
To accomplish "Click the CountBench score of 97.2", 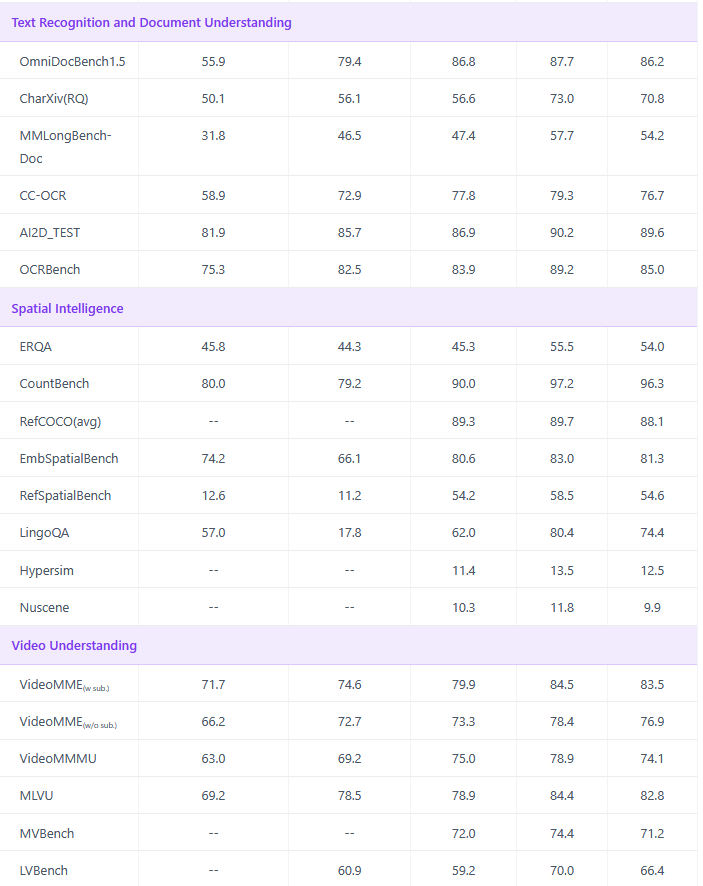I will pos(562,384).
